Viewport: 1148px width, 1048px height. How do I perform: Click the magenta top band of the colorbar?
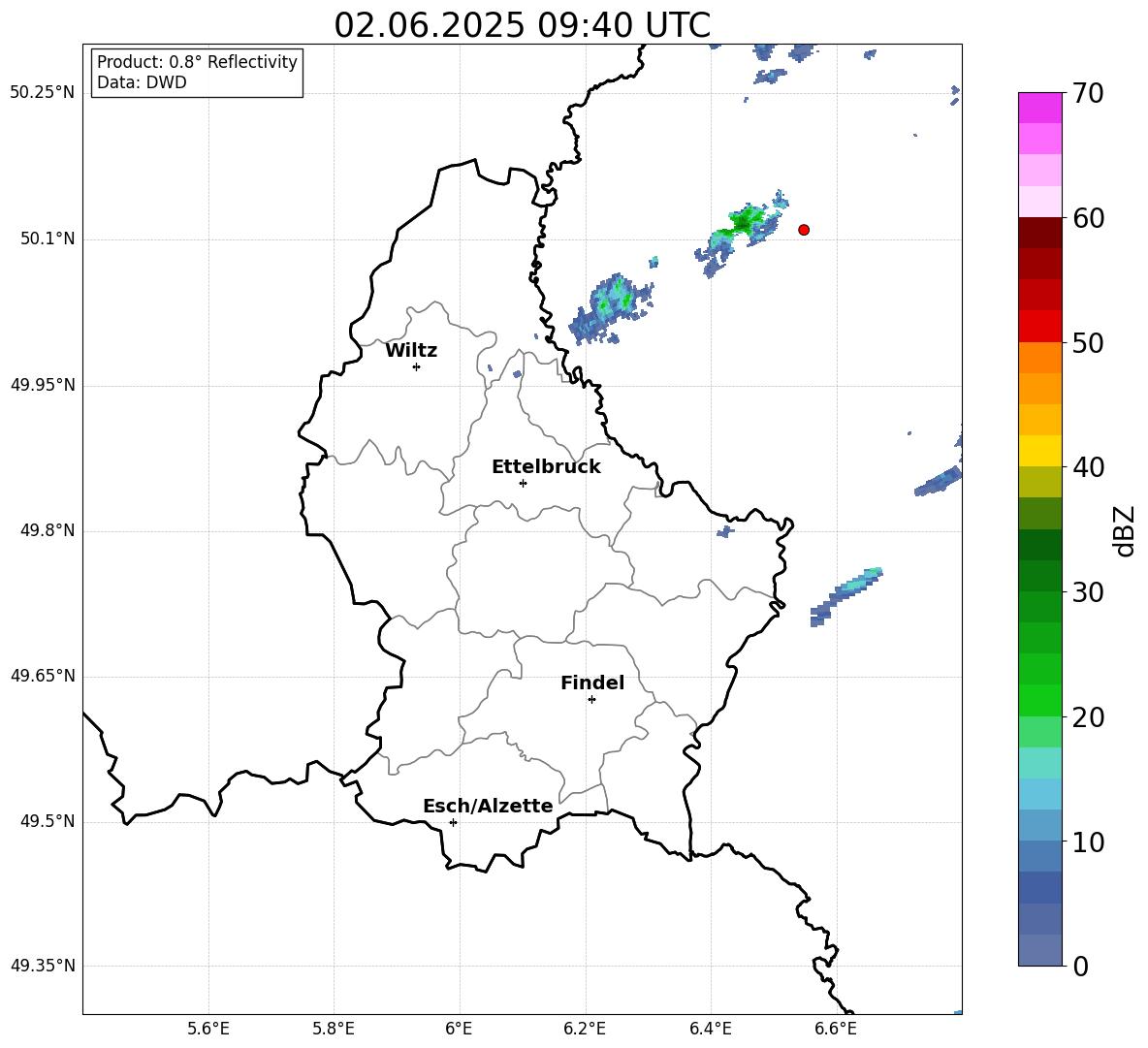pos(1039,109)
